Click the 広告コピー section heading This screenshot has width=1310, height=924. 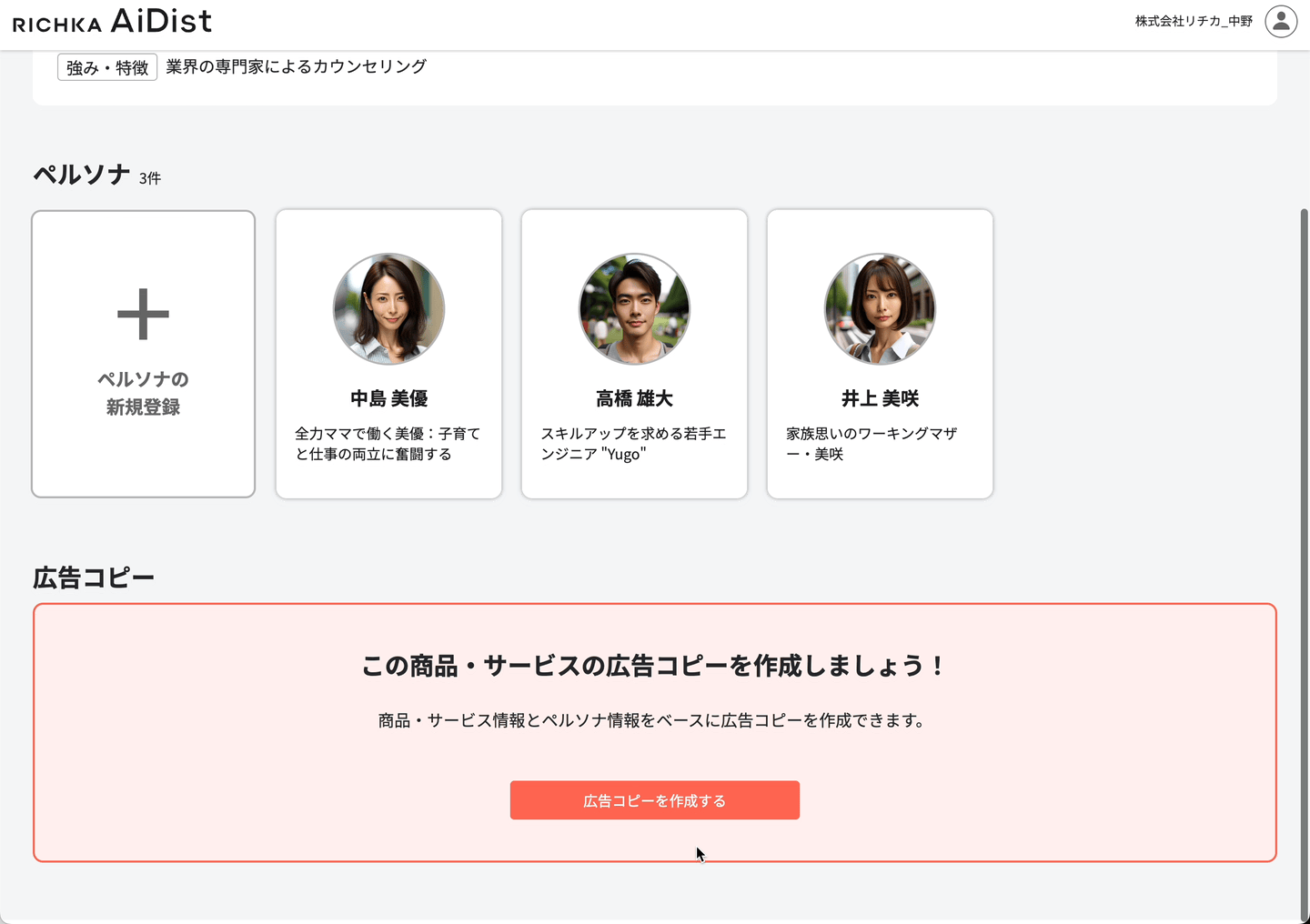coord(94,577)
